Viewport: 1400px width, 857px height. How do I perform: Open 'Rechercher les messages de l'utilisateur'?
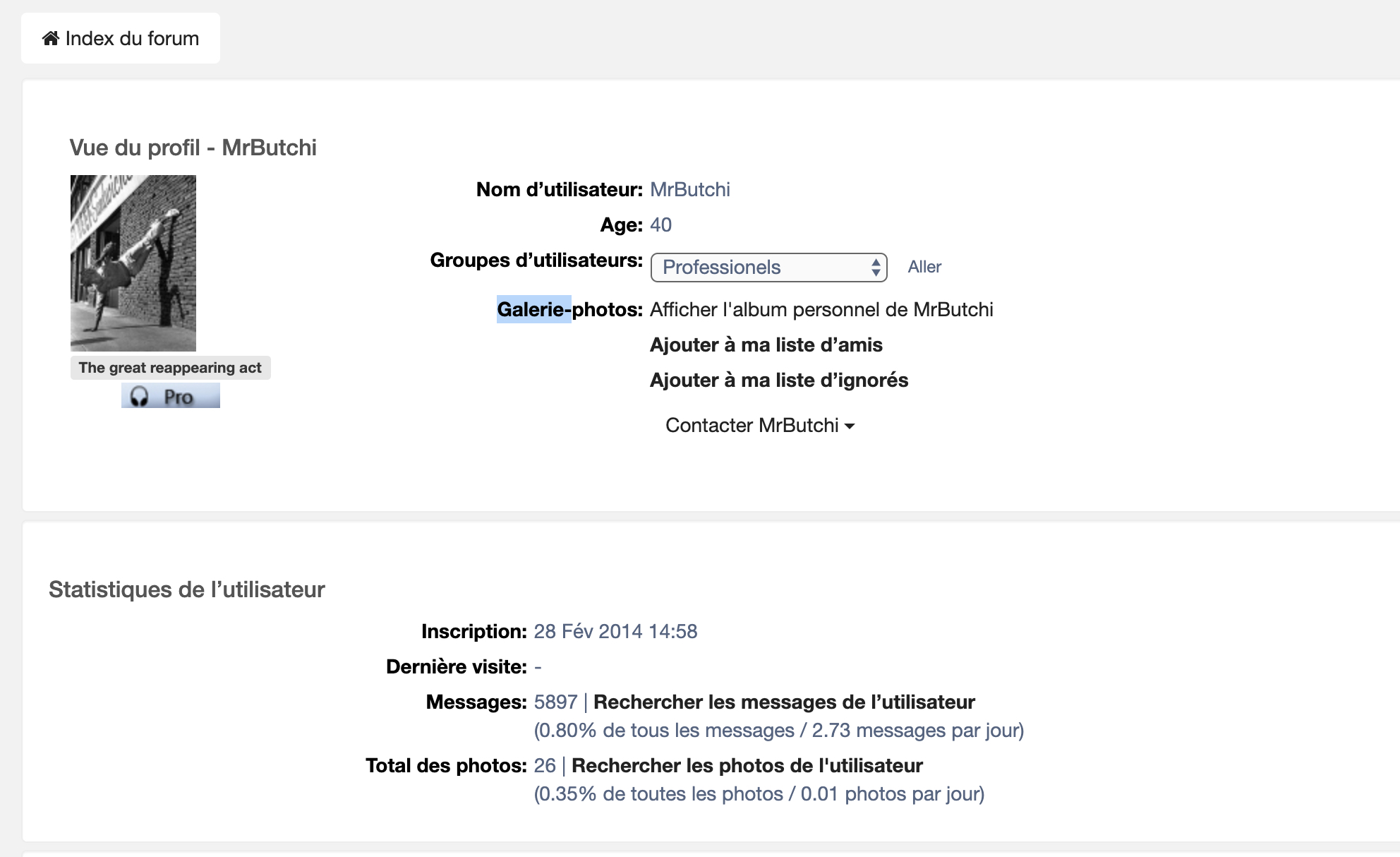click(x=784, y=702)
